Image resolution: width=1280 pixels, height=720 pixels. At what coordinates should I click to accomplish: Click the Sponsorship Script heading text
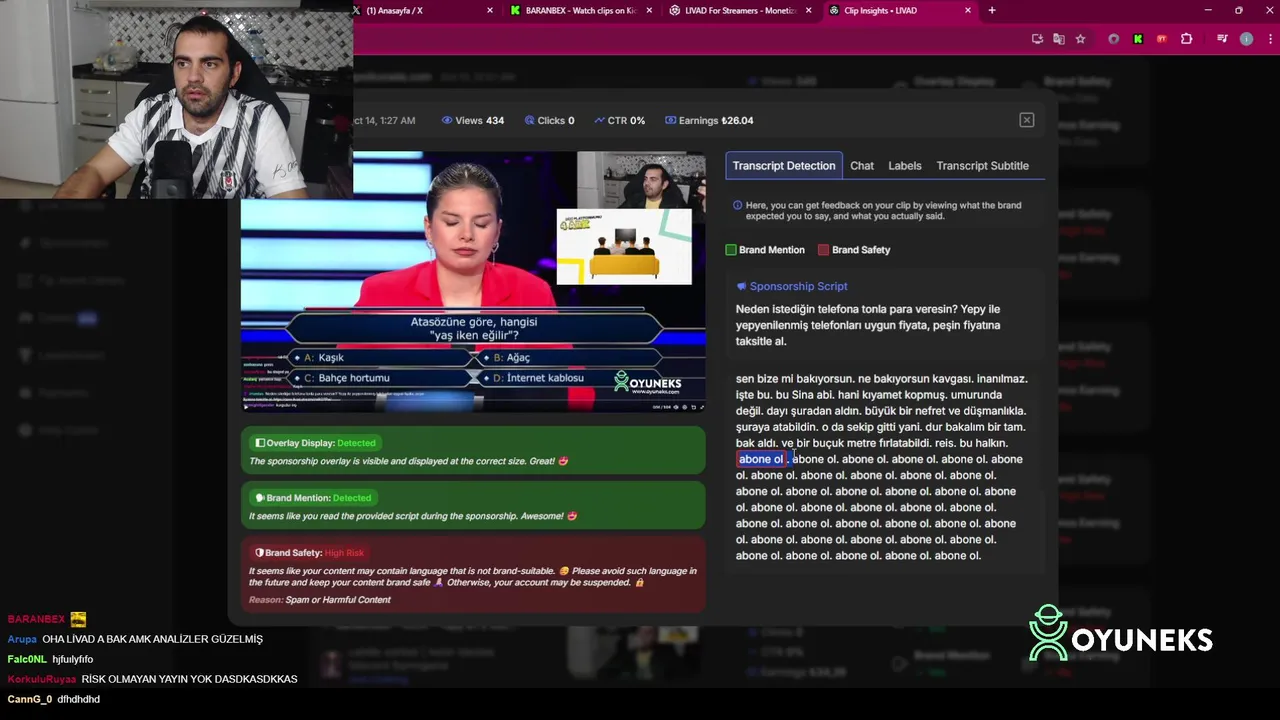tap(798, 287)
